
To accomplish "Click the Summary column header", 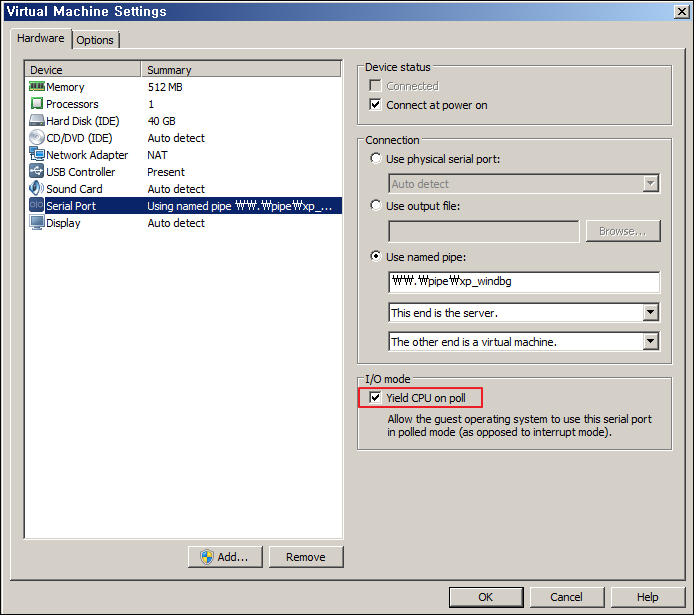I will pyautogui.click(x=241, y=69).
